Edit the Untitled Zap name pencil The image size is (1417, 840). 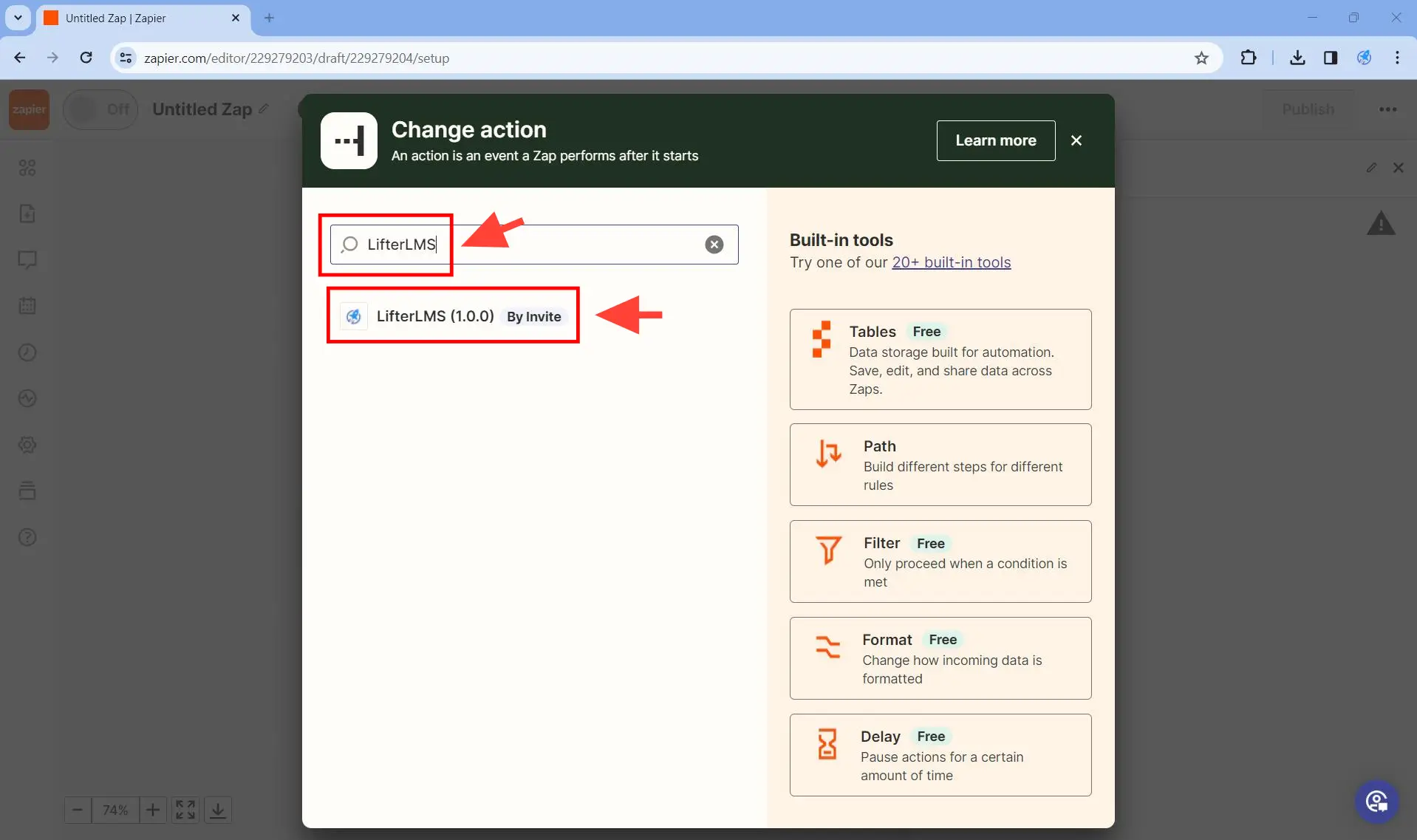264,109
